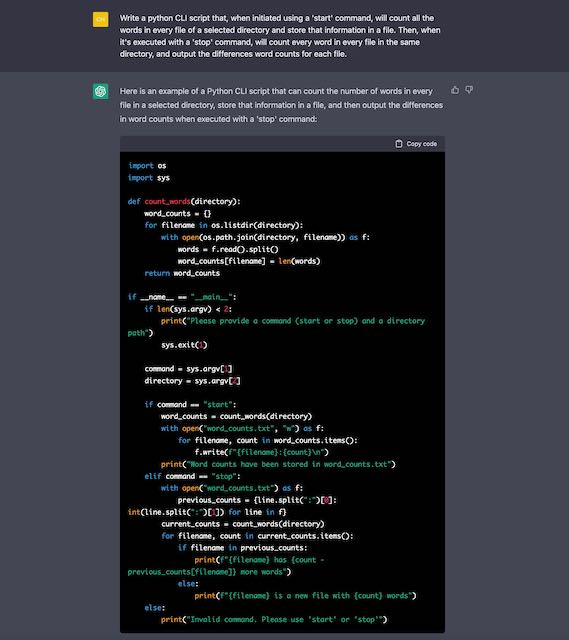Click the 'return word_counts' line
Viewport: 569px width, 640px height.
pos(182,273)
